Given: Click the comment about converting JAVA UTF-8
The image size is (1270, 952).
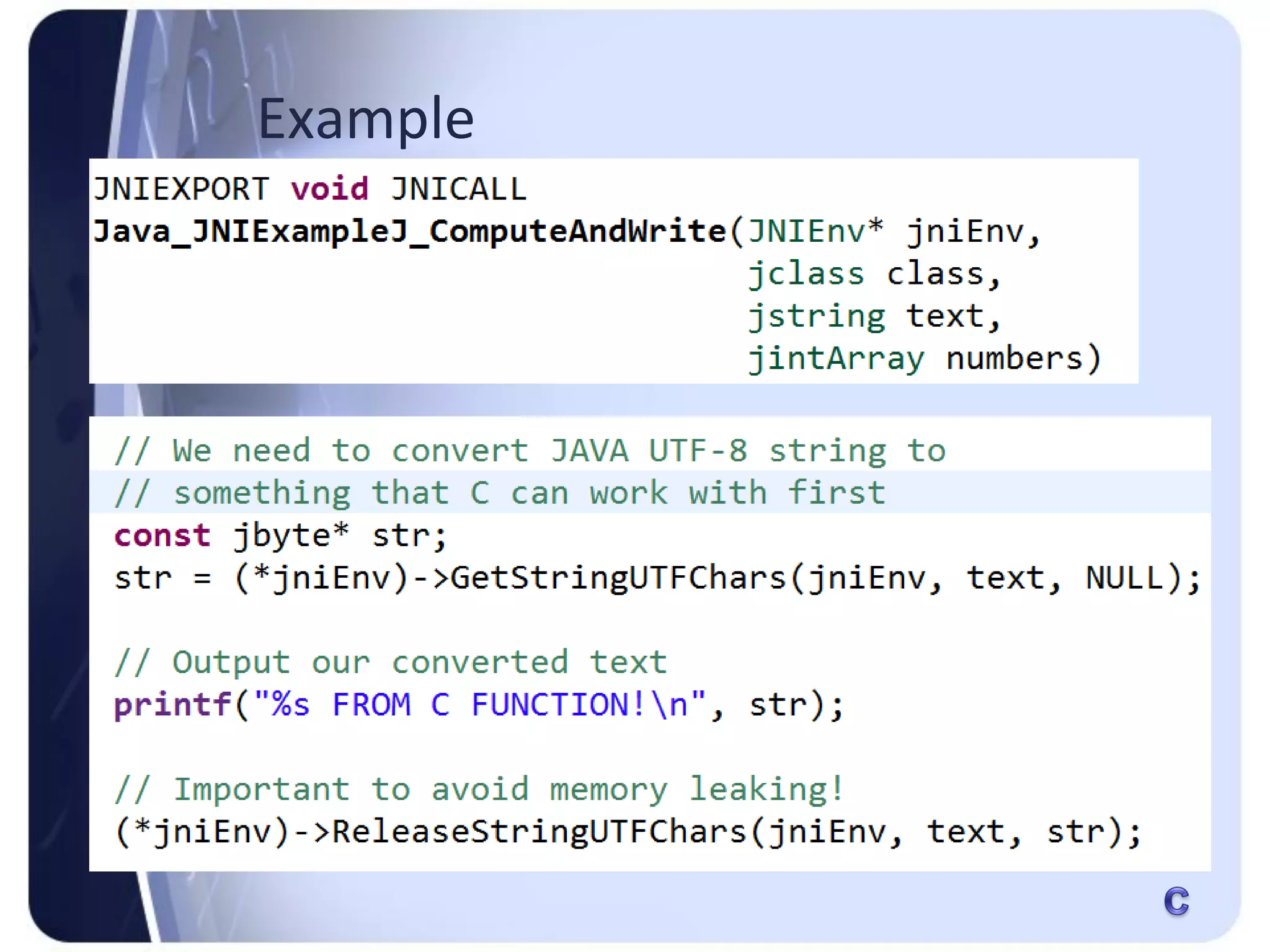Looking at the screenshot, I should coord(530,451).
